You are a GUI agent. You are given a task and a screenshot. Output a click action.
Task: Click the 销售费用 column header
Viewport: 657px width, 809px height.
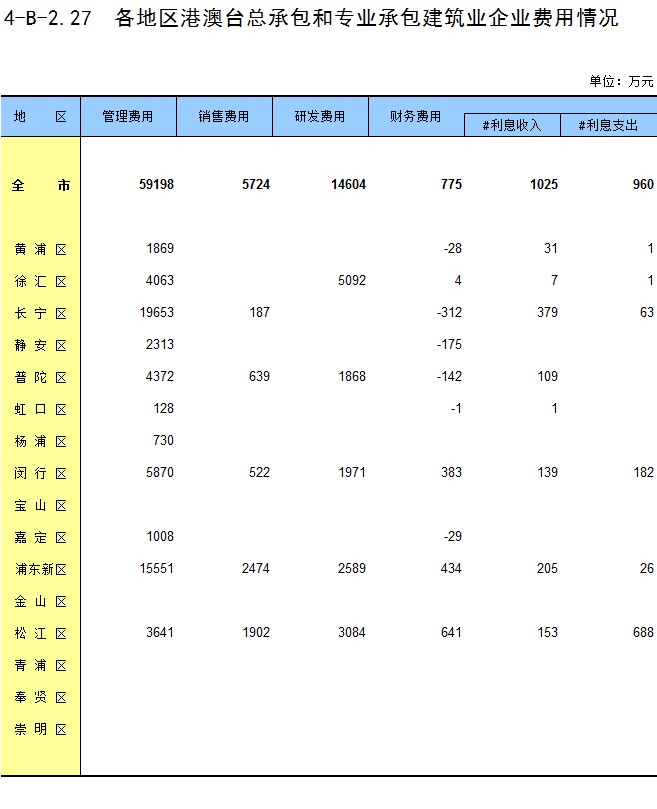coord(224,117)
